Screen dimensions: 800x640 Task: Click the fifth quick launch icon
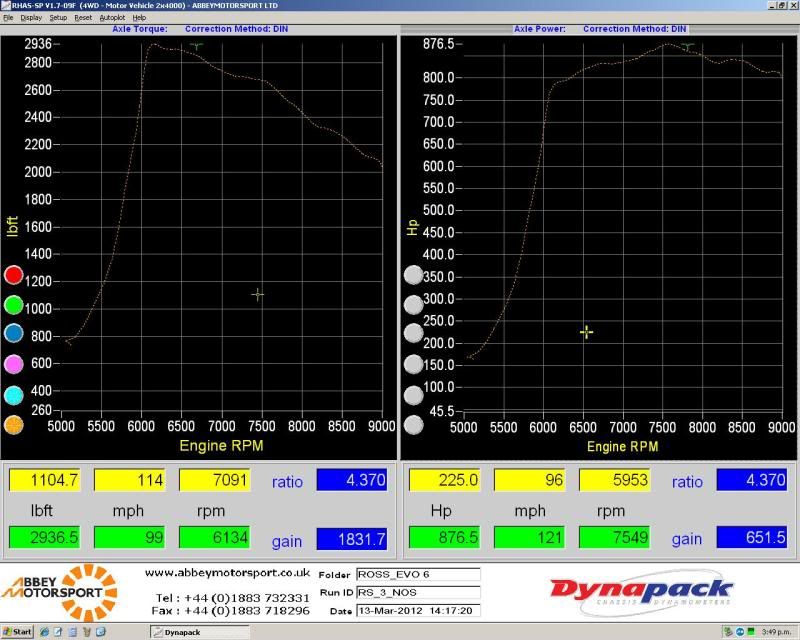point(101,632)
